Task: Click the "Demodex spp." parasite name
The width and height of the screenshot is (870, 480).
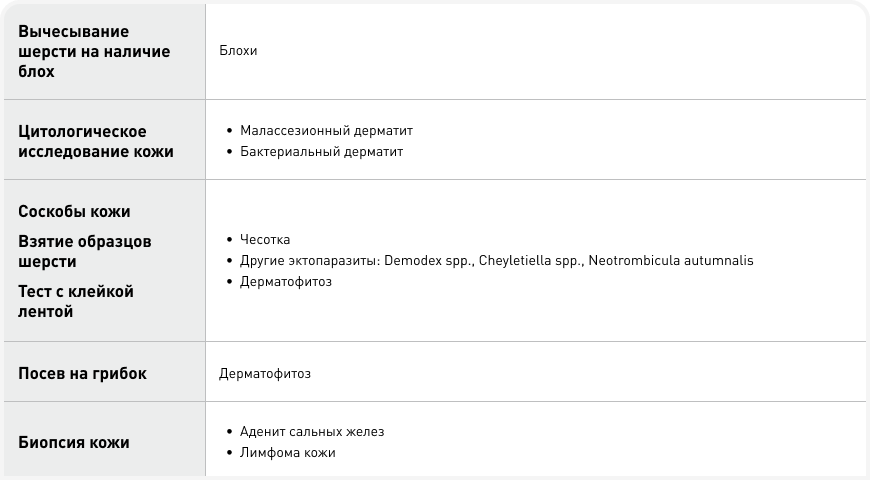Action: [x=417, y=261]
